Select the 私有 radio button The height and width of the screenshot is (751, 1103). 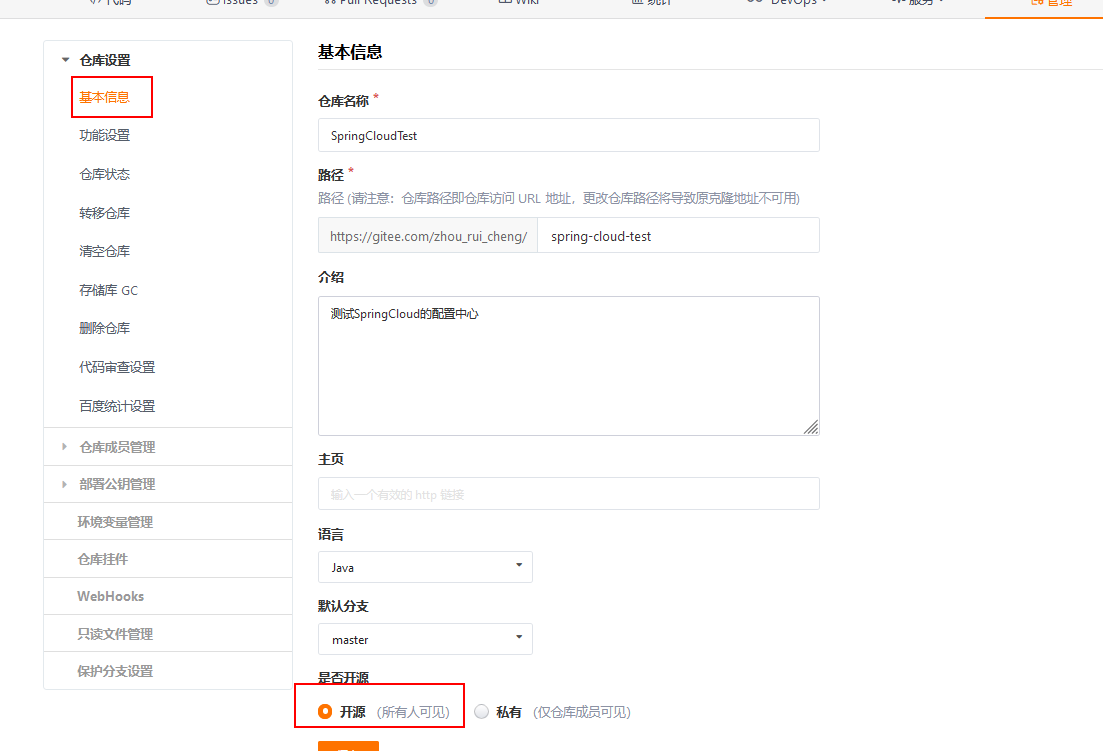pyautogui.click(x=481, y=712)
